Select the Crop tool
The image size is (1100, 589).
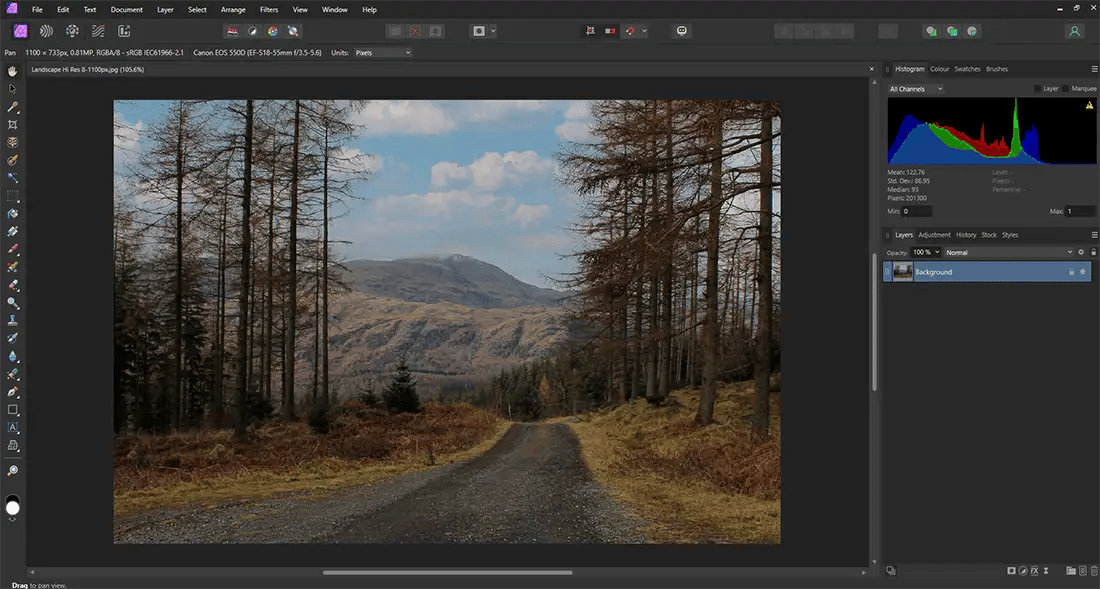pos(13,125)
